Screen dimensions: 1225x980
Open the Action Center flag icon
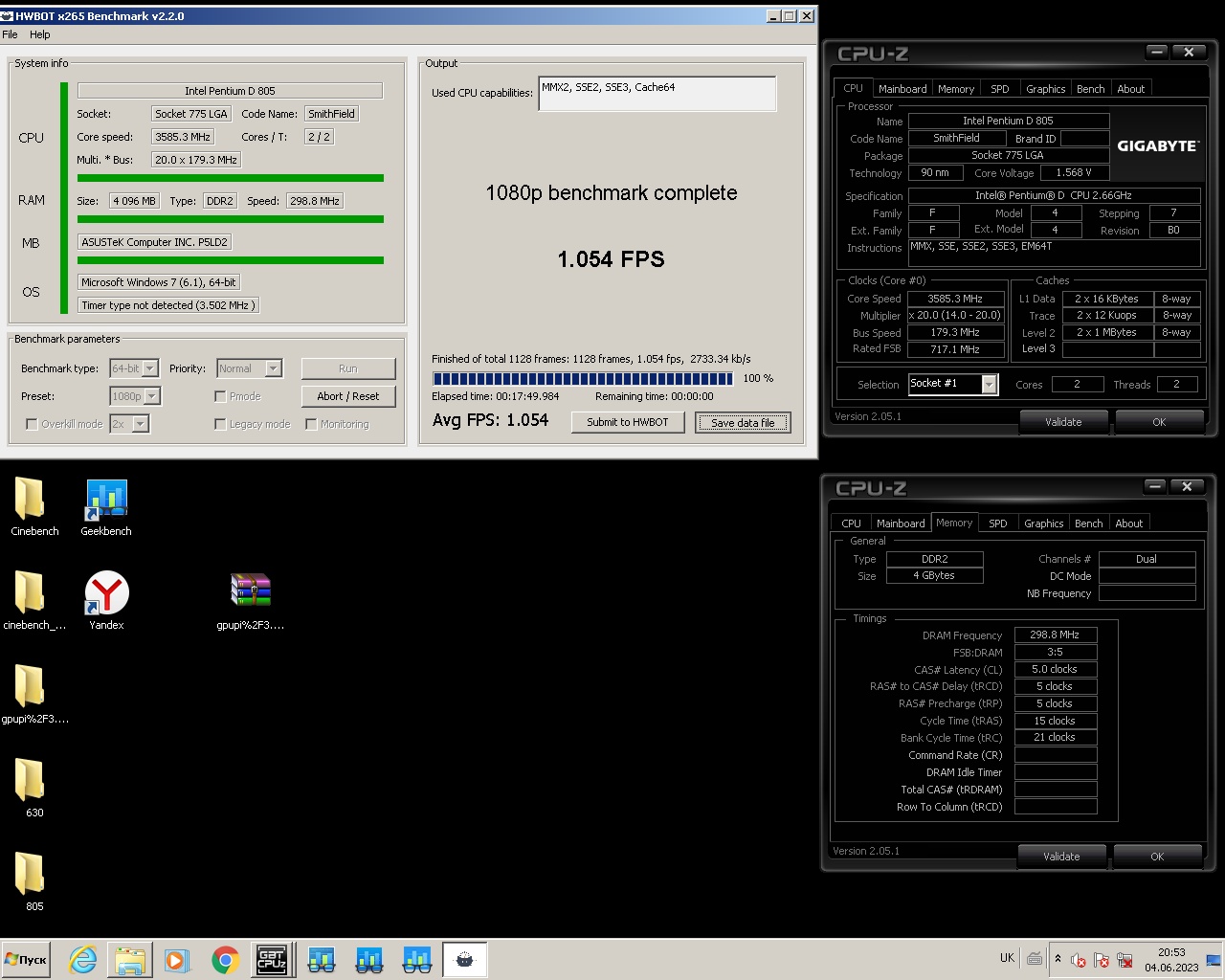(1102, 960)
